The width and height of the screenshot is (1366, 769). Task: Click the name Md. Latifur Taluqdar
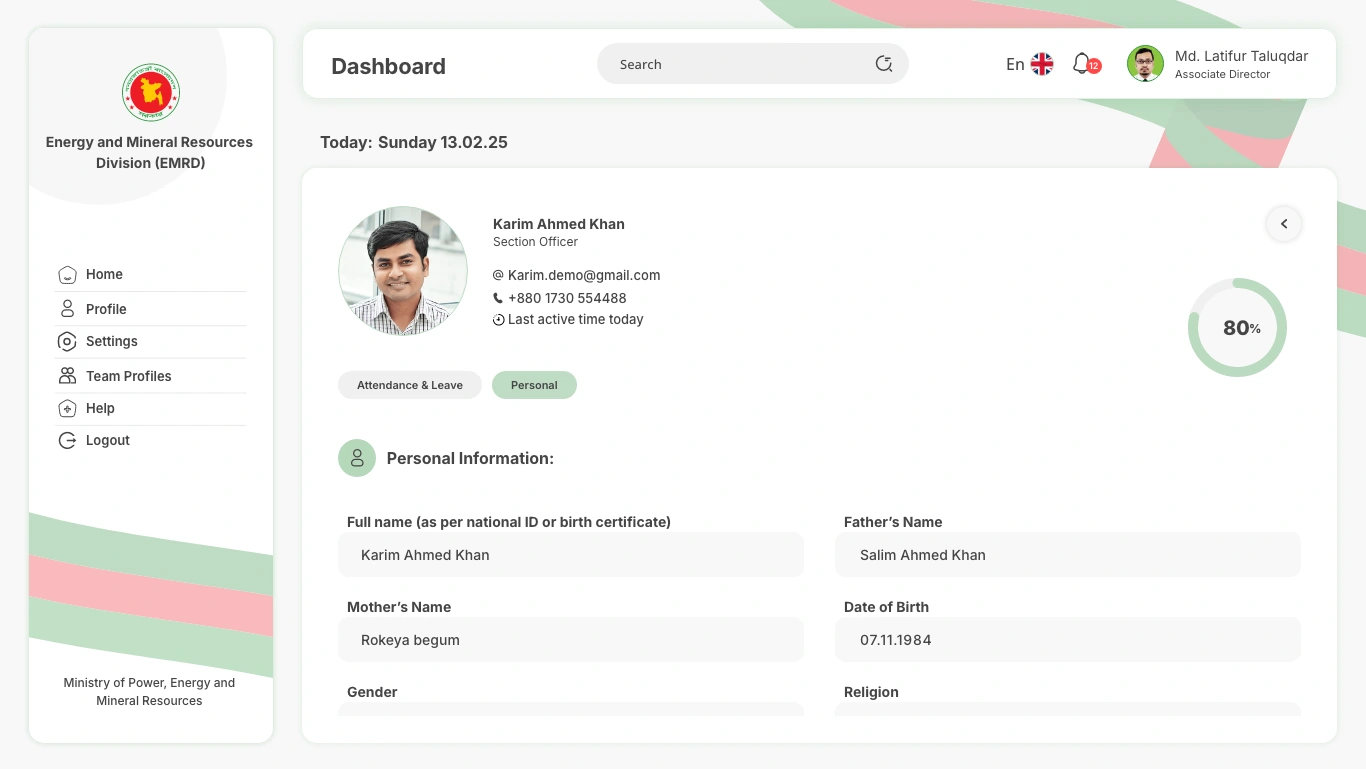1242,56
